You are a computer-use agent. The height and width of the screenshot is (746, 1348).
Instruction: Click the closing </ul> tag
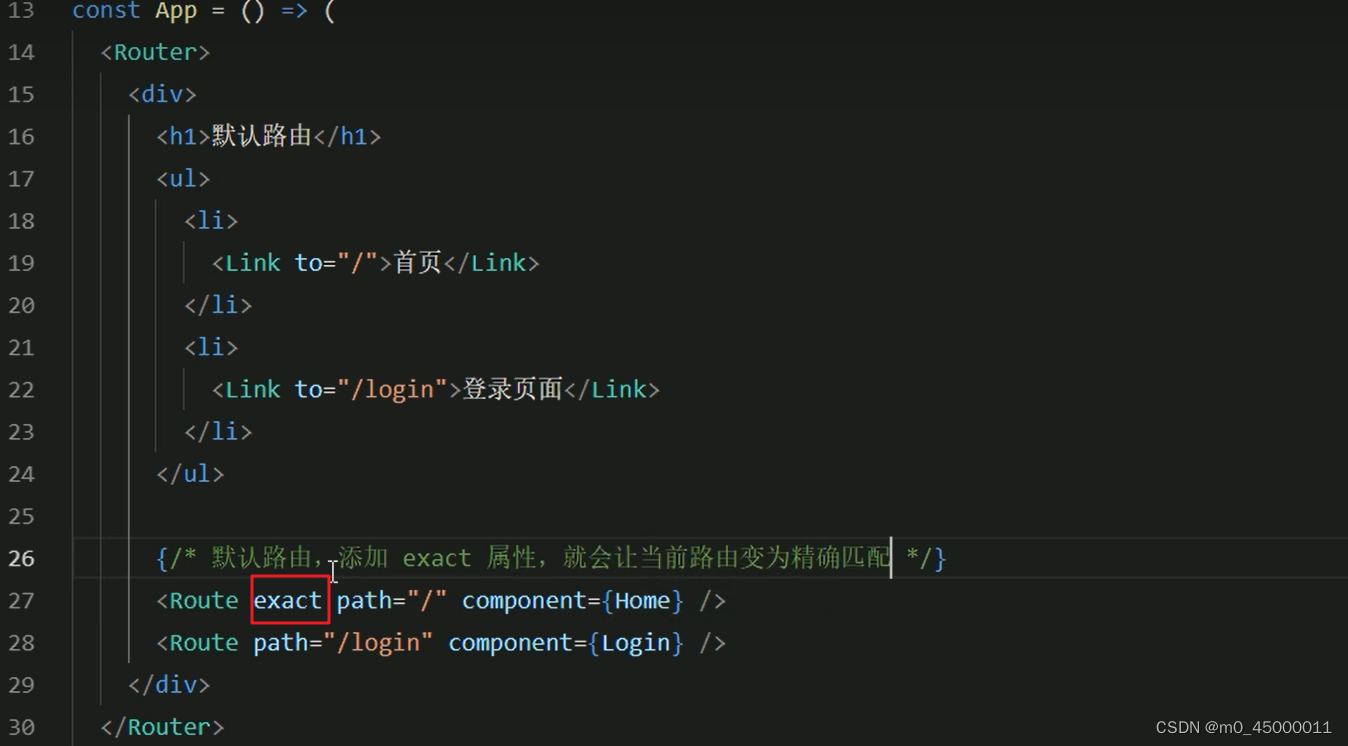click(x=190, y=474)
